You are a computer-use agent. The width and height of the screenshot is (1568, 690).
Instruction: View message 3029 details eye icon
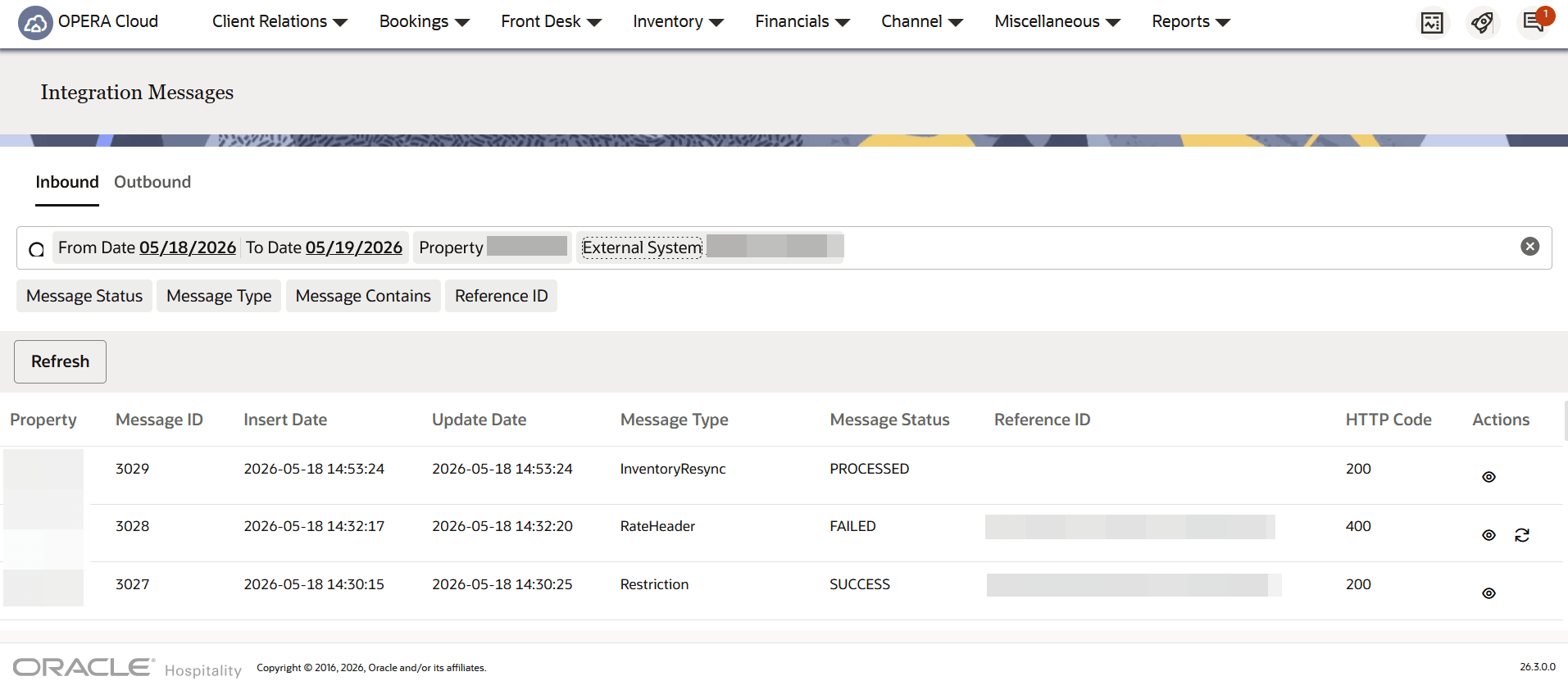point(1488,477)
